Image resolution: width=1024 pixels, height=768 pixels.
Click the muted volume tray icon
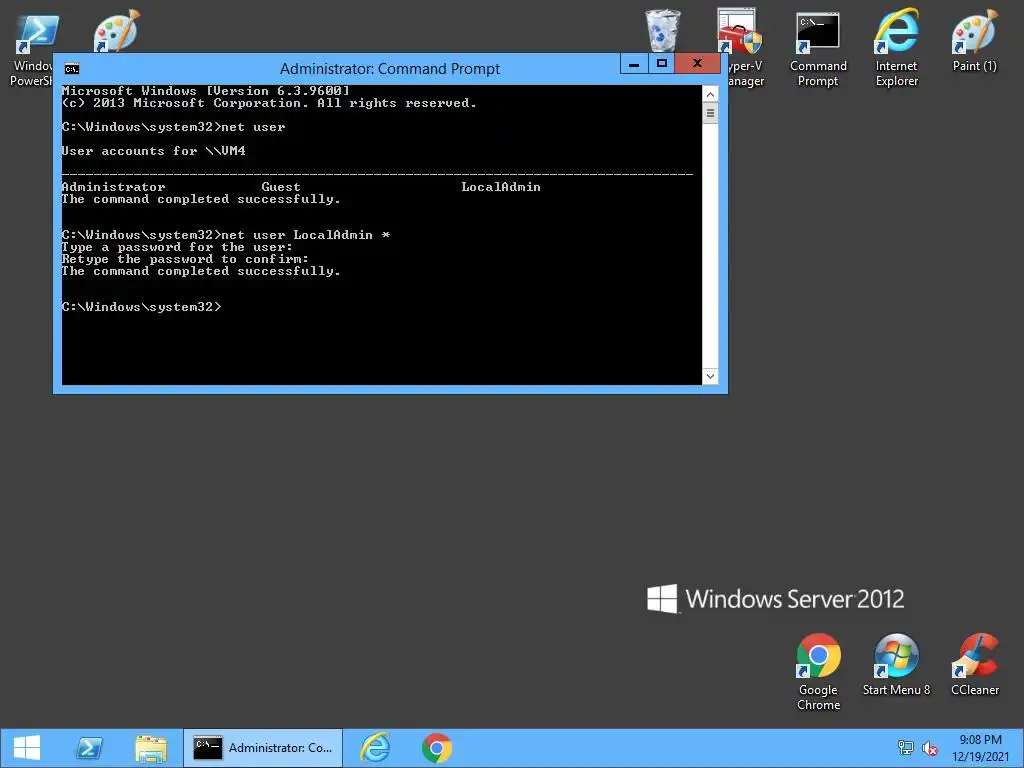[x=930, y=748]
